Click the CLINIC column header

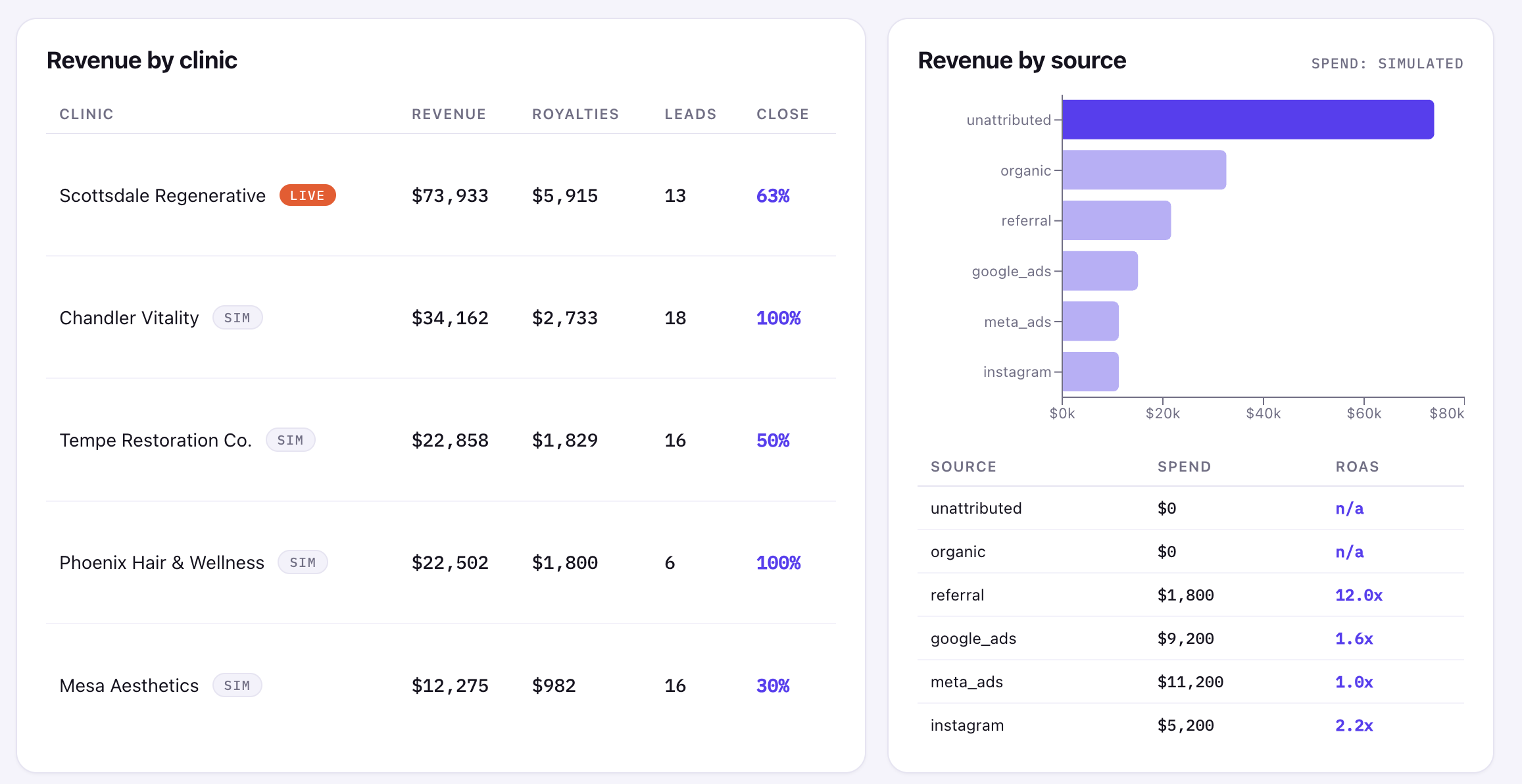point(86,114)
